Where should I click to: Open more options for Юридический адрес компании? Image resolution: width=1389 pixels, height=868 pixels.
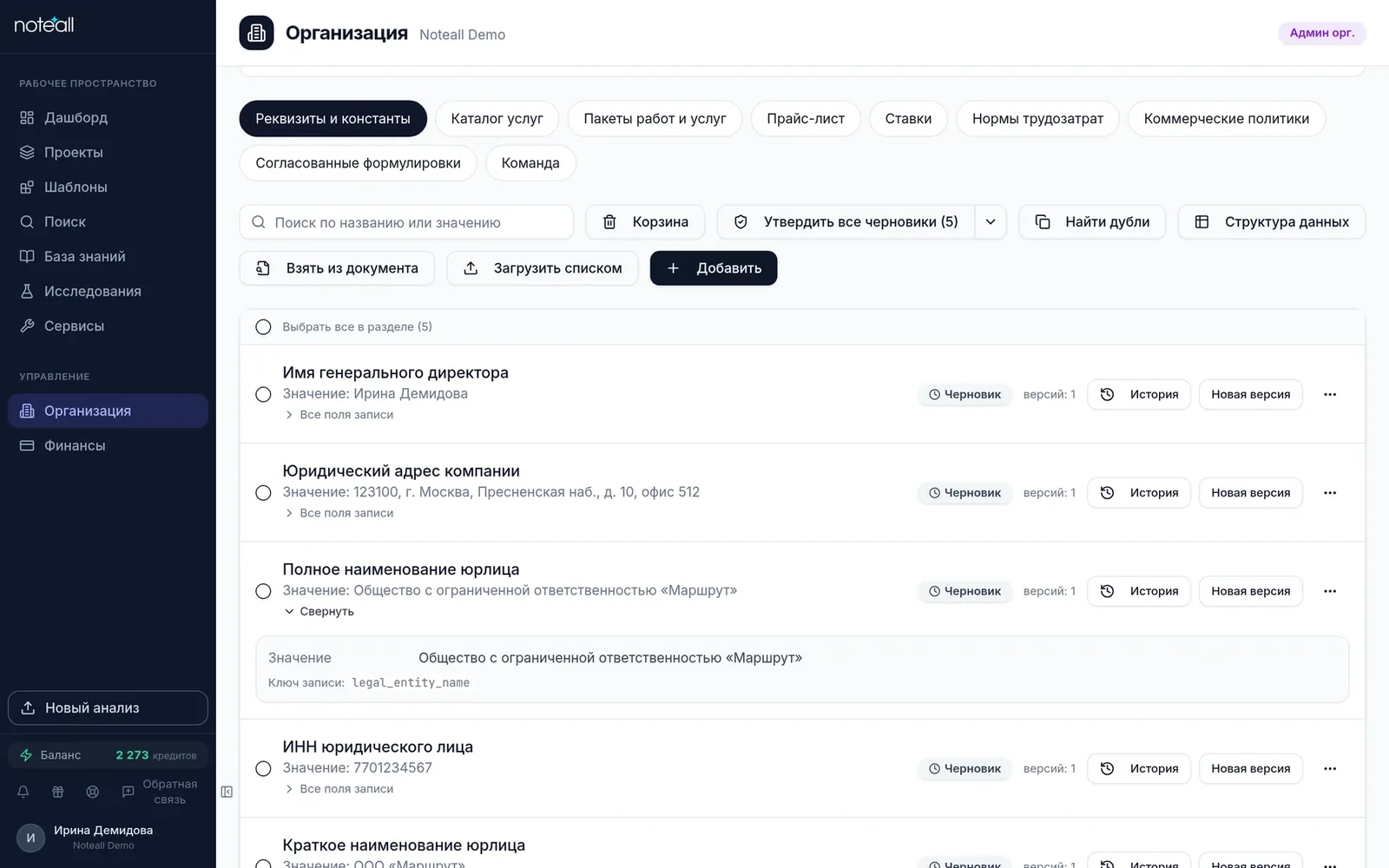coord(1330,493)
